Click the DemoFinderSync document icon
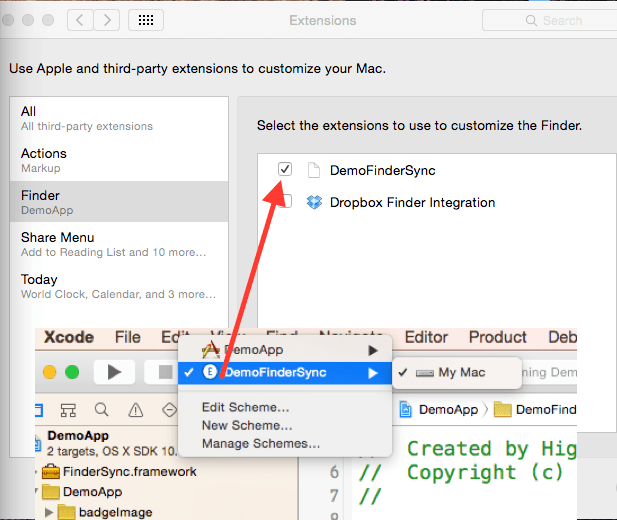 [314, 170]
